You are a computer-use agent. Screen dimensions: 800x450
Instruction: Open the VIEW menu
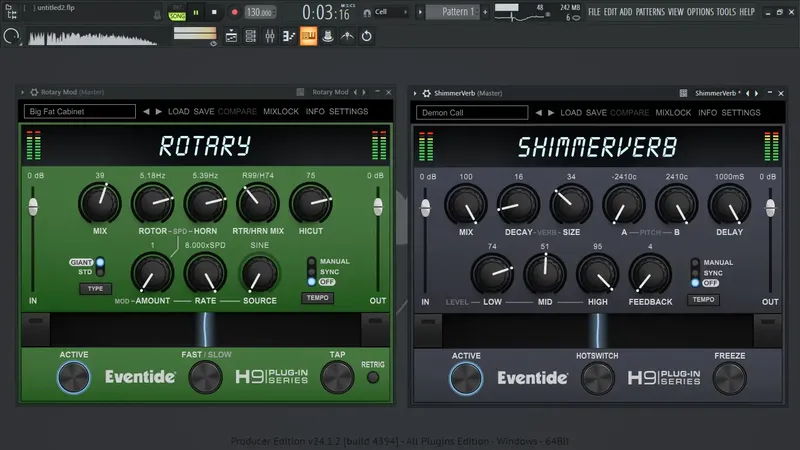(676, 11)
